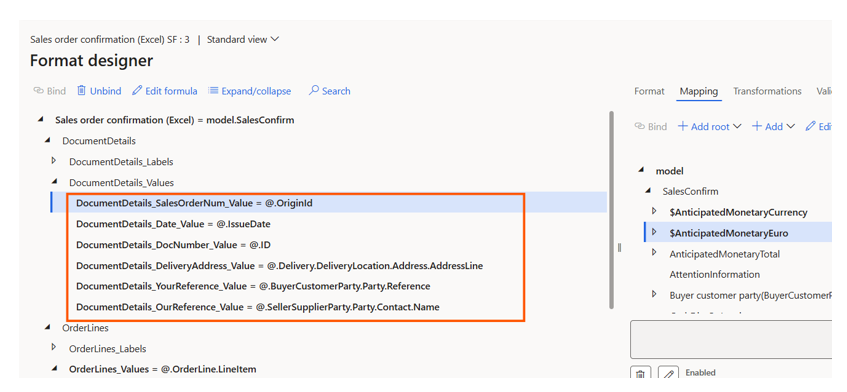Click the Expand/collapse button label
The image size is (847, 392).
[256, 91]
